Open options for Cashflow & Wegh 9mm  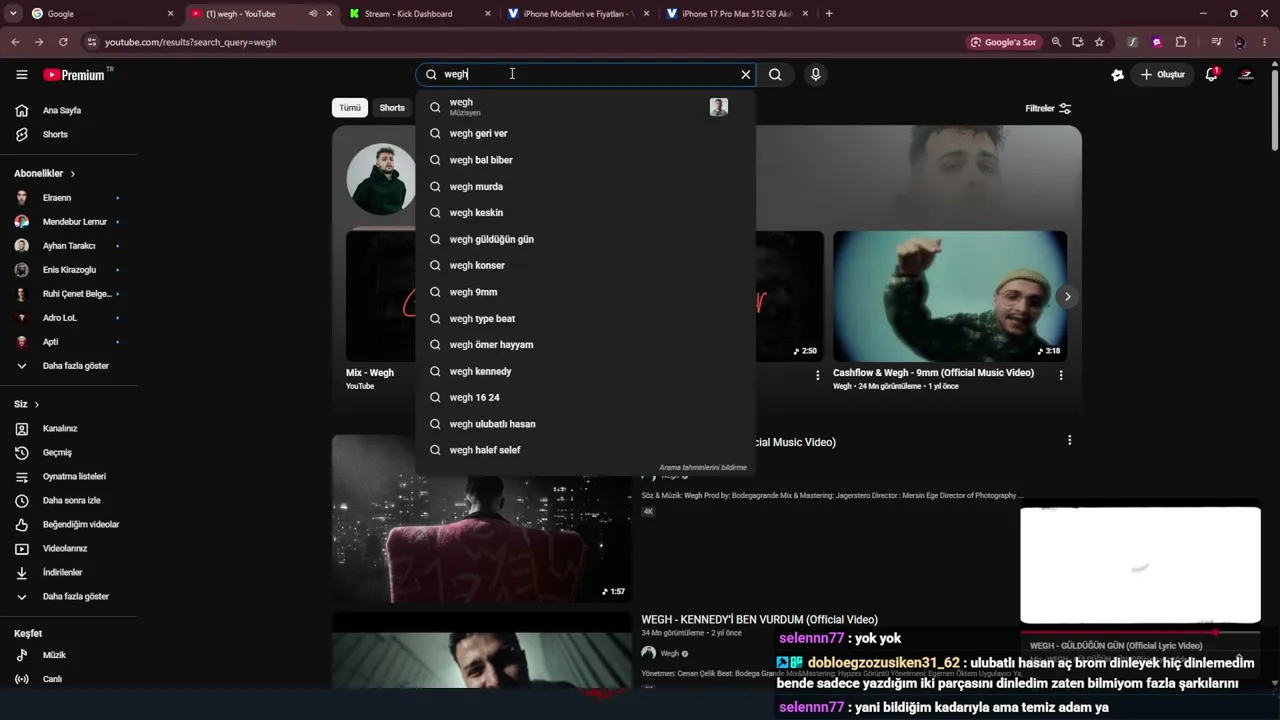click(1061, 375)
